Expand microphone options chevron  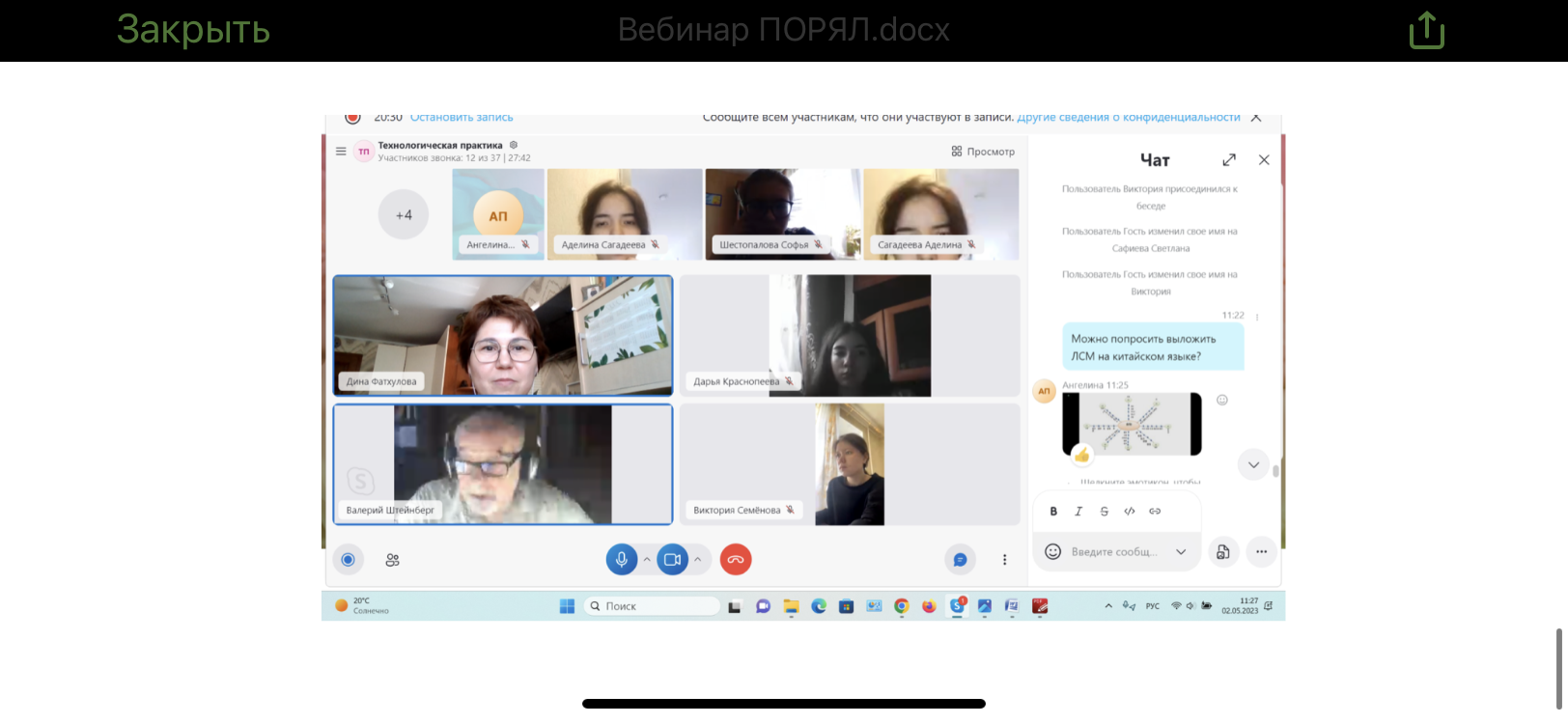pos(647,559)
